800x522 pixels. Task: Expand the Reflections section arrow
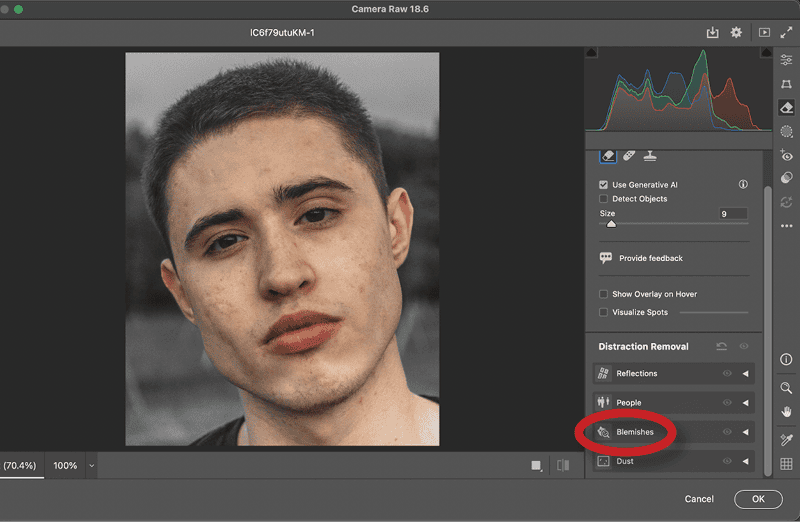point(745,374)
